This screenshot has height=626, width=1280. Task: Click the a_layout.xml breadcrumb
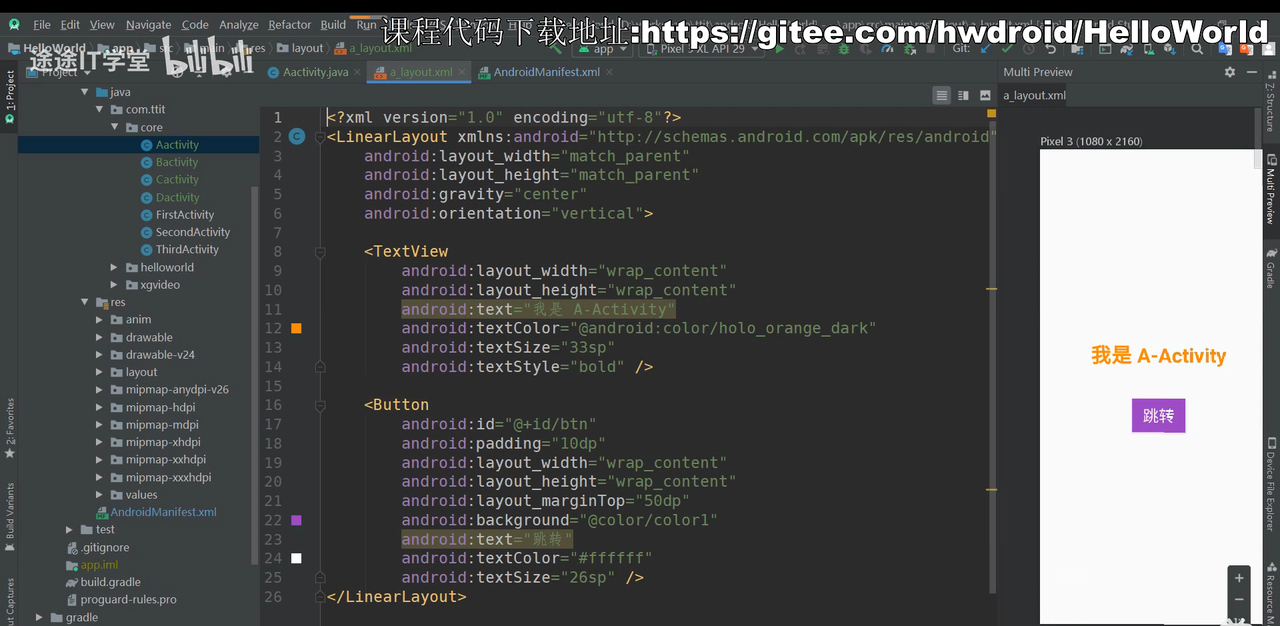coord(372,48)
